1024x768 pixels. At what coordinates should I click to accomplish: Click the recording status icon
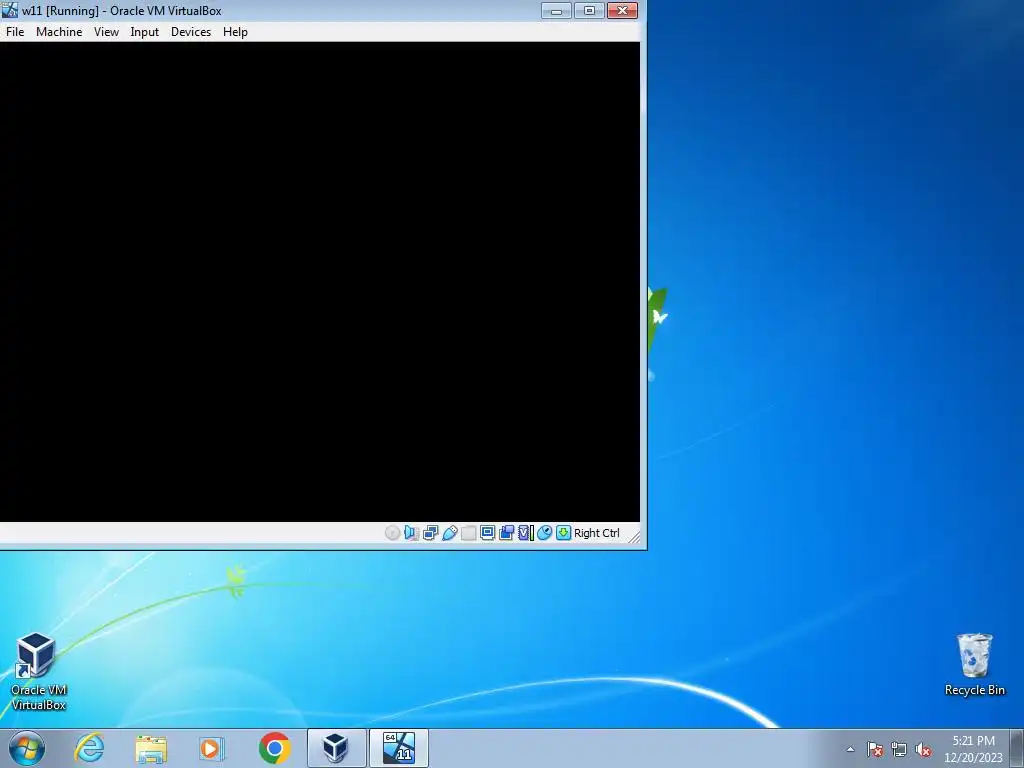click(x=506, y=533)
